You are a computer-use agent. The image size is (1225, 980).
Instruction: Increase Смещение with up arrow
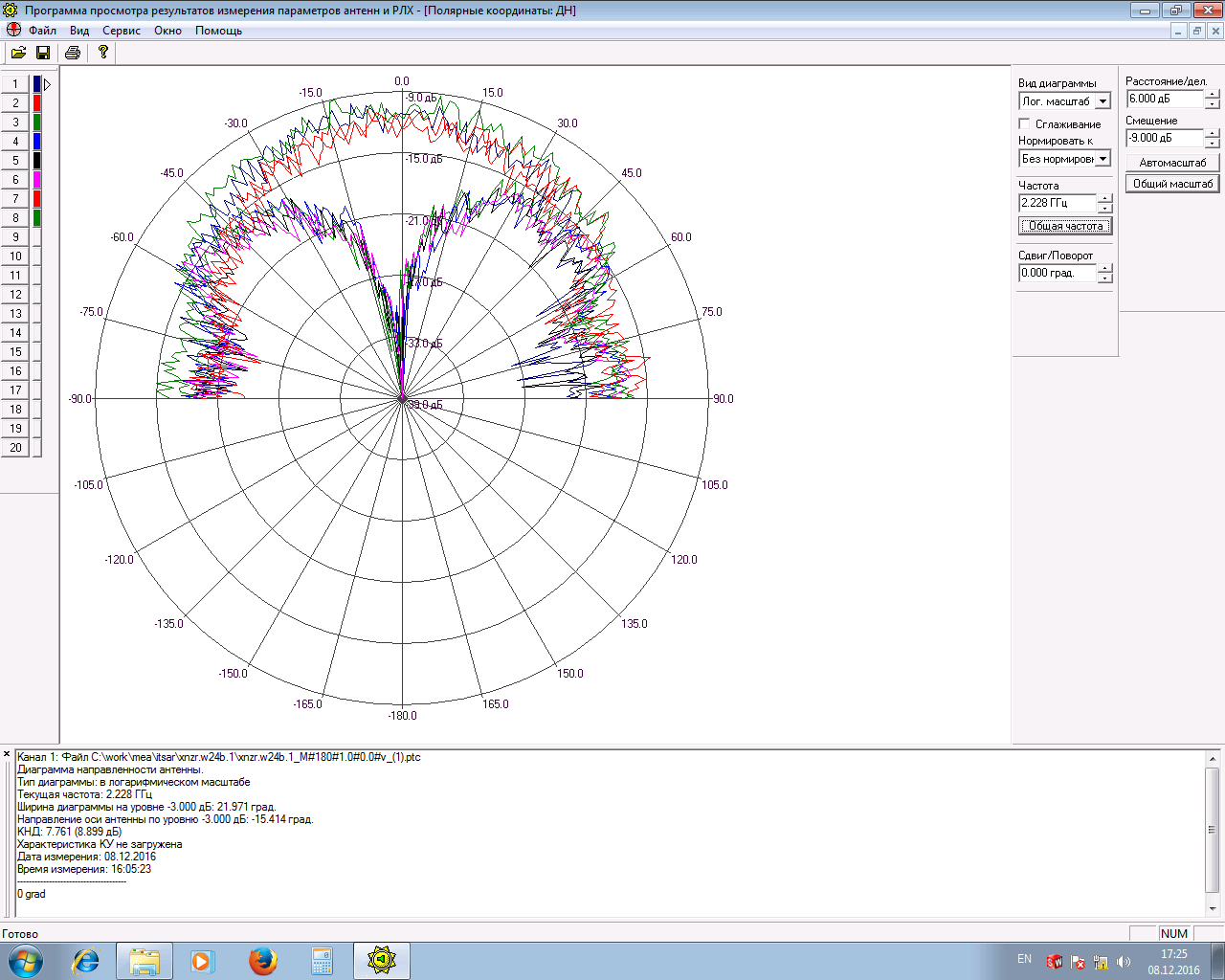1213,133
